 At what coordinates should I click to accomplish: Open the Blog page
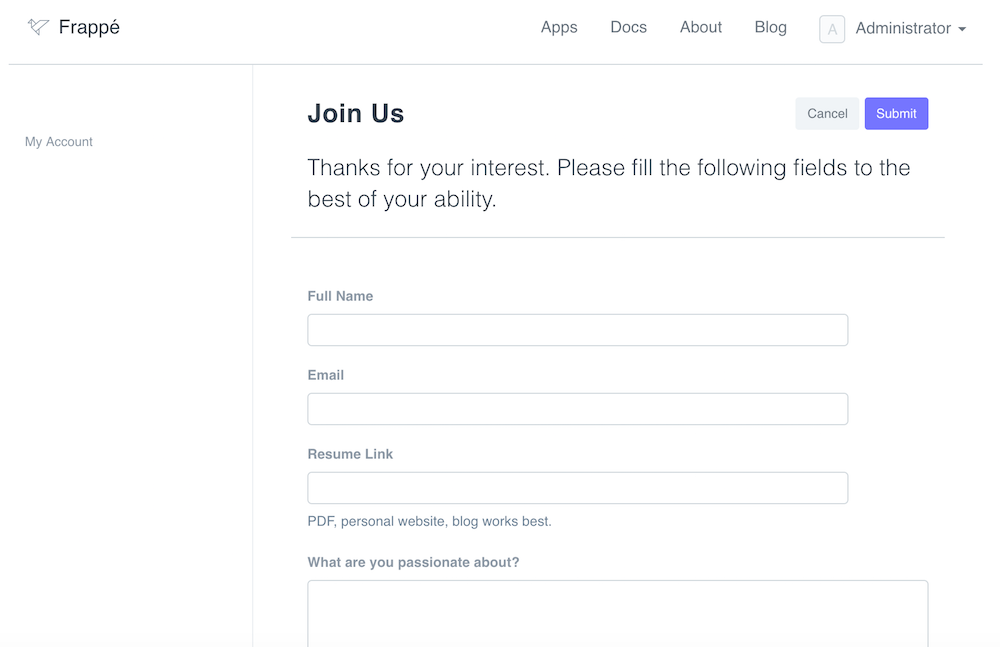pyautogui.click(x=770, y=28)
